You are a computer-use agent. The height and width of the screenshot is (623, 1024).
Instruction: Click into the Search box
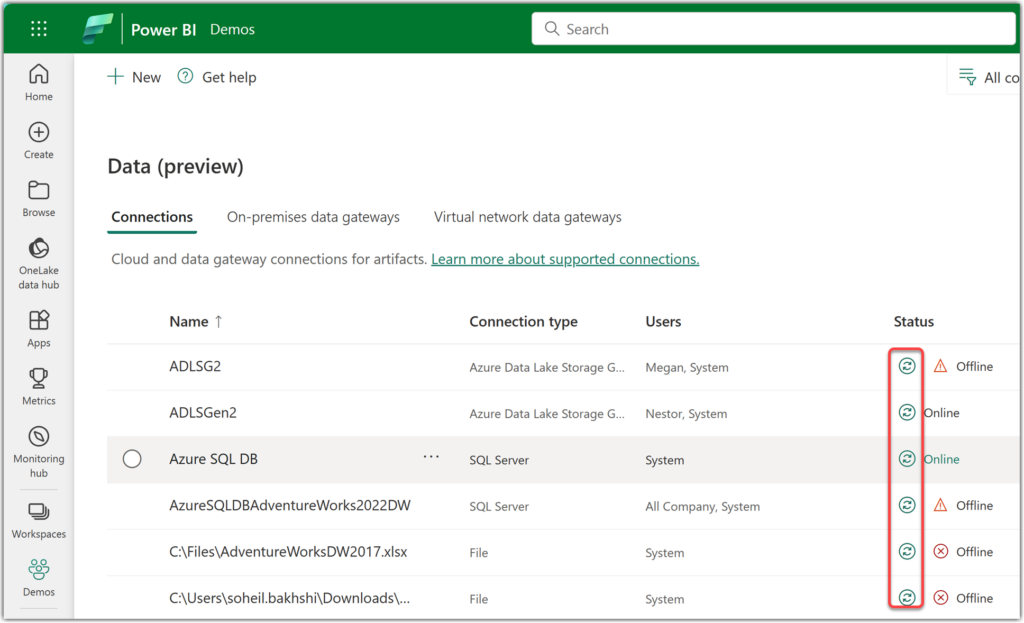coord(774,29)
